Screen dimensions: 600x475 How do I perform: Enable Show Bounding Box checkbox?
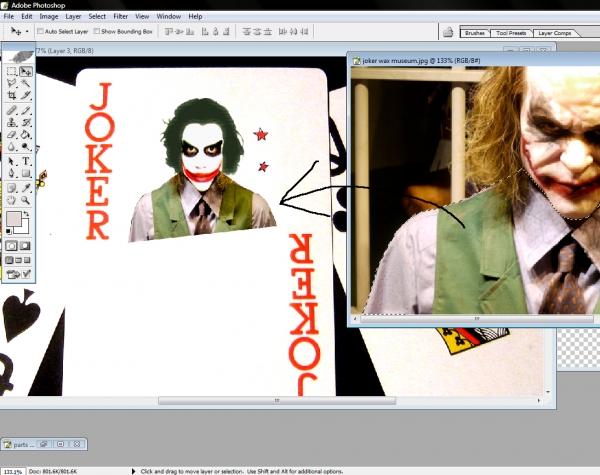97,31
